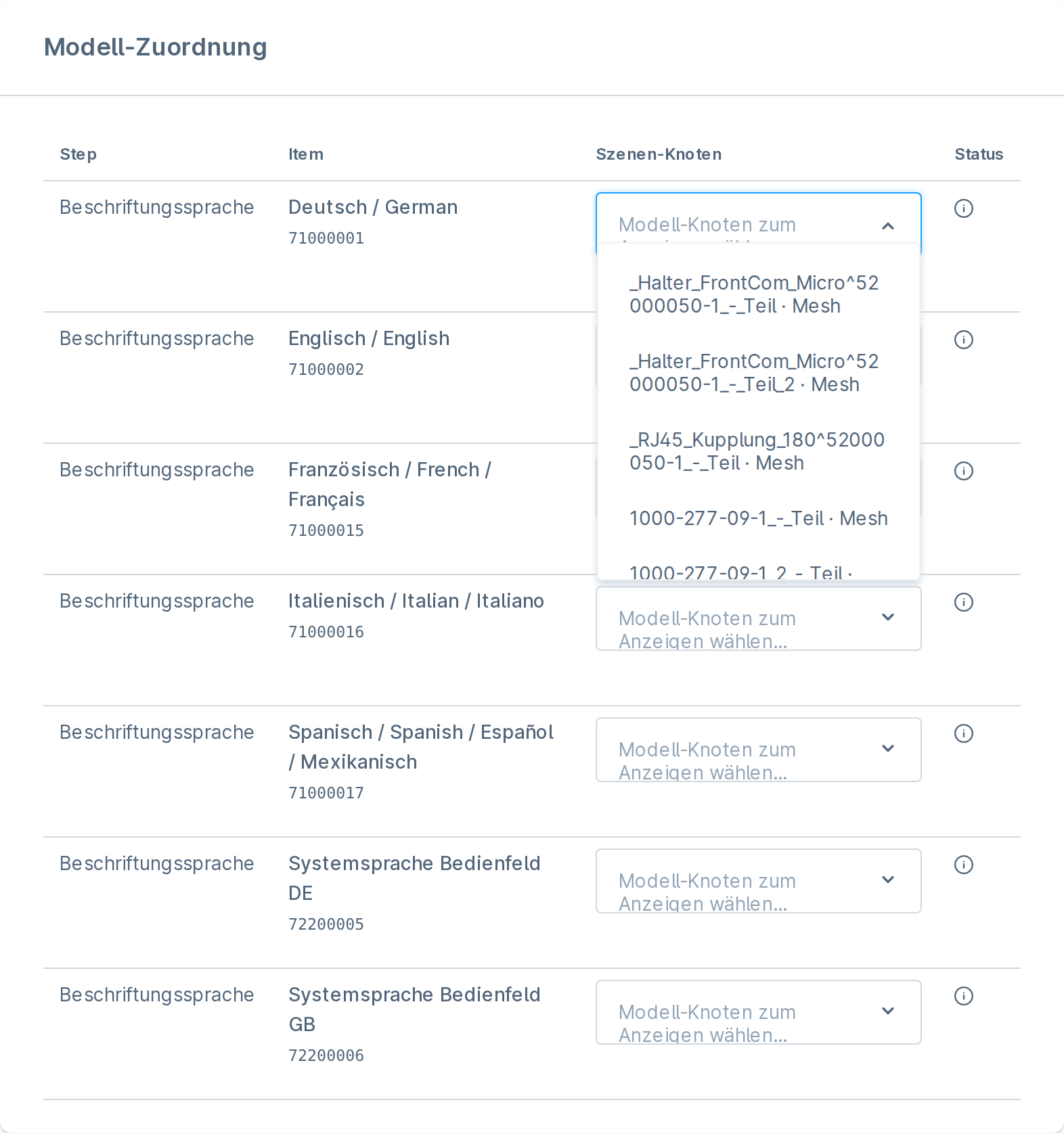1064x1134 pixels.
Task: Select _RJ45_Kupplung_180^52000050-1_-_Teil · Mesh option
Action: pyautogui.click(x=758, y=451)
